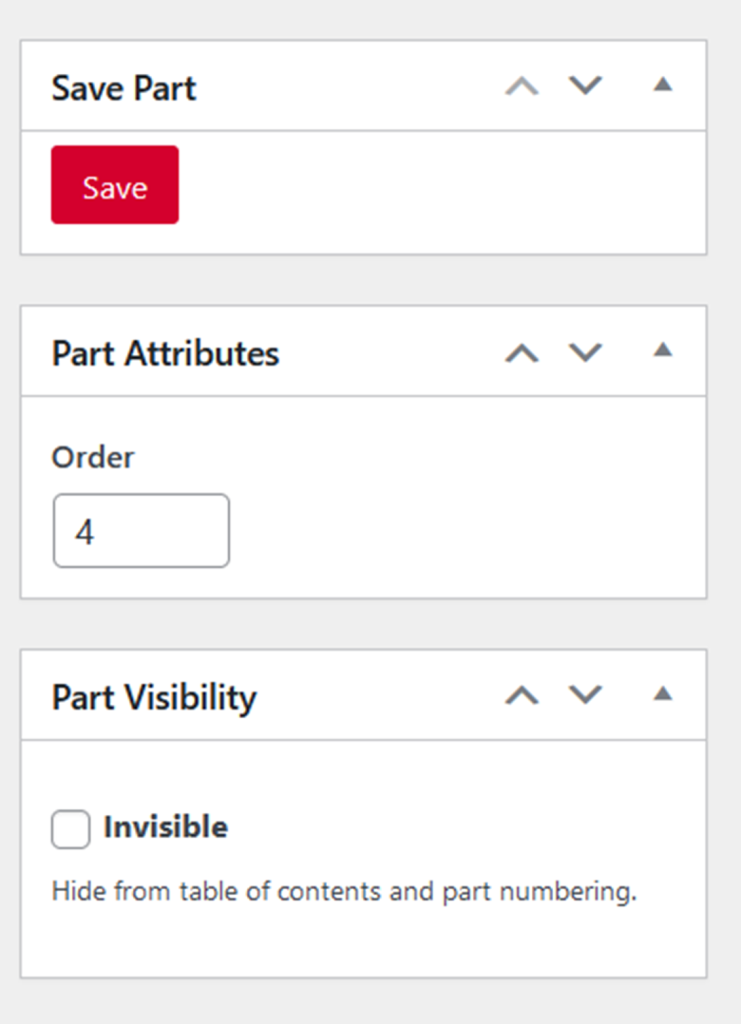Click the red Save button

pyautogui.click(x=114, y=184)
